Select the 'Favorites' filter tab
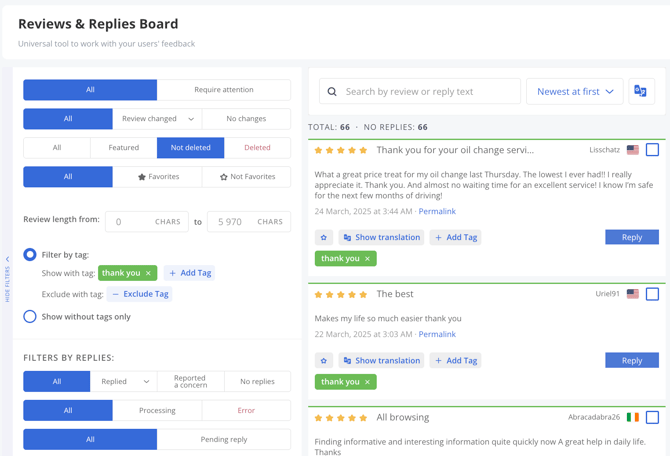 tap(157, 177)
